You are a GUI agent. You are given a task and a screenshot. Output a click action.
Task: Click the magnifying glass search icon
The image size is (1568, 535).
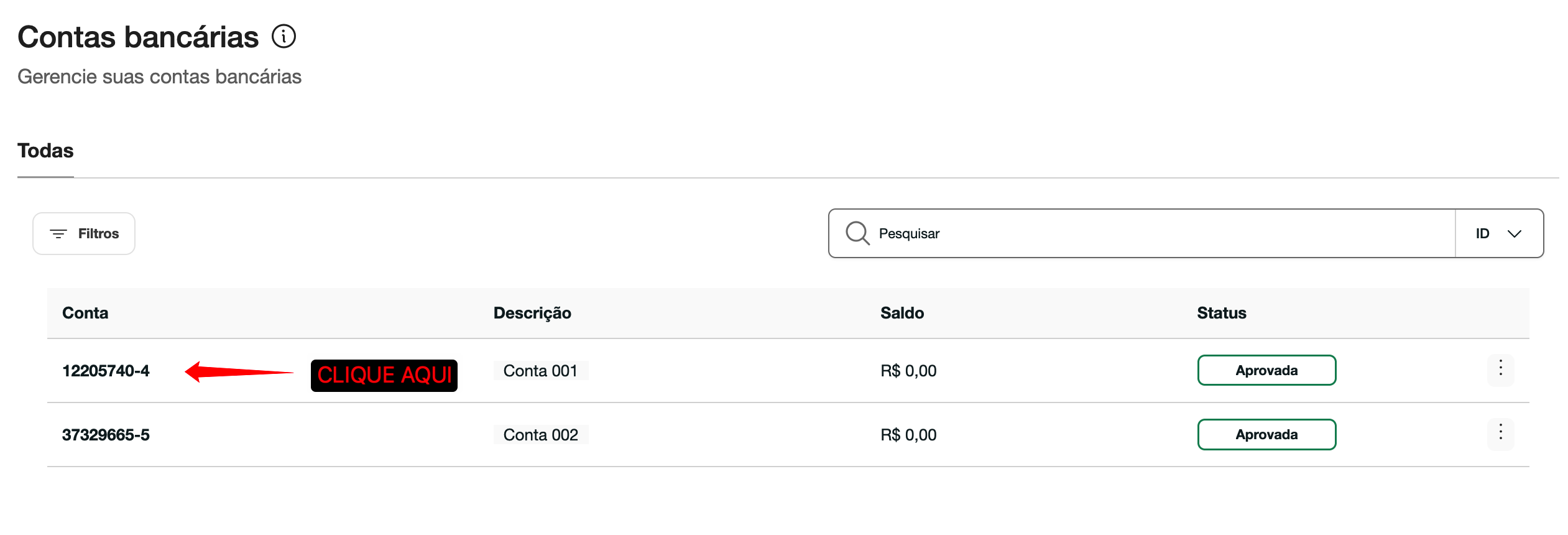click(857, 233)
